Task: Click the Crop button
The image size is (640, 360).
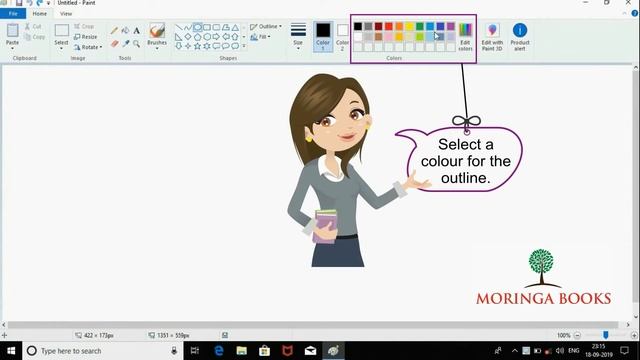Action: pyautogui.click(x=84, y=27)
